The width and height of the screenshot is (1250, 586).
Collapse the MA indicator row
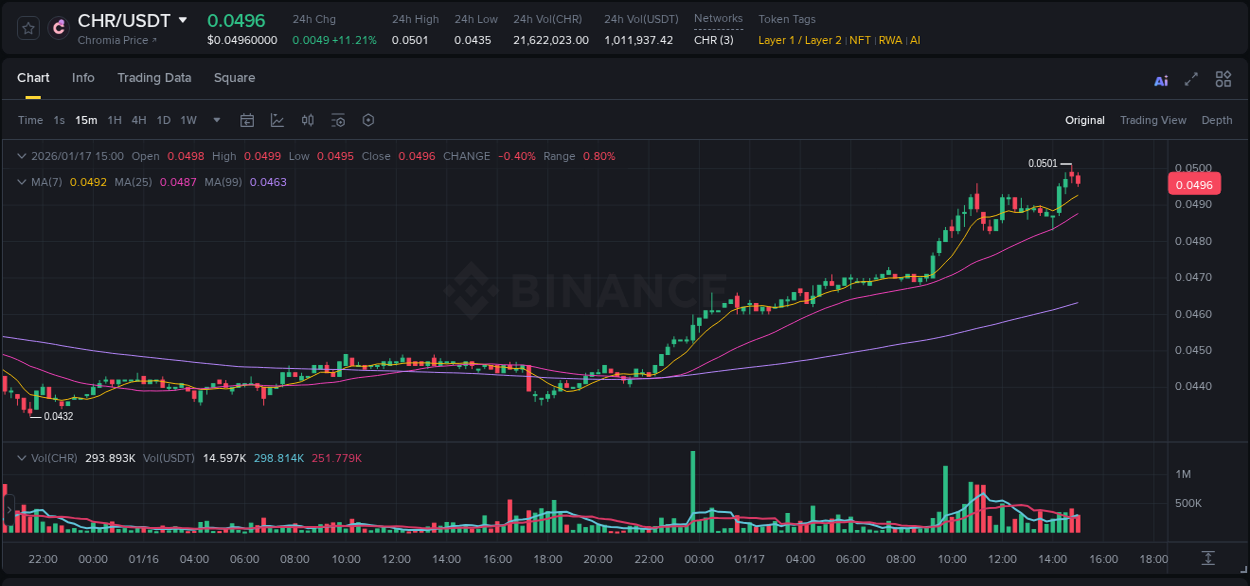coord(21,182)
